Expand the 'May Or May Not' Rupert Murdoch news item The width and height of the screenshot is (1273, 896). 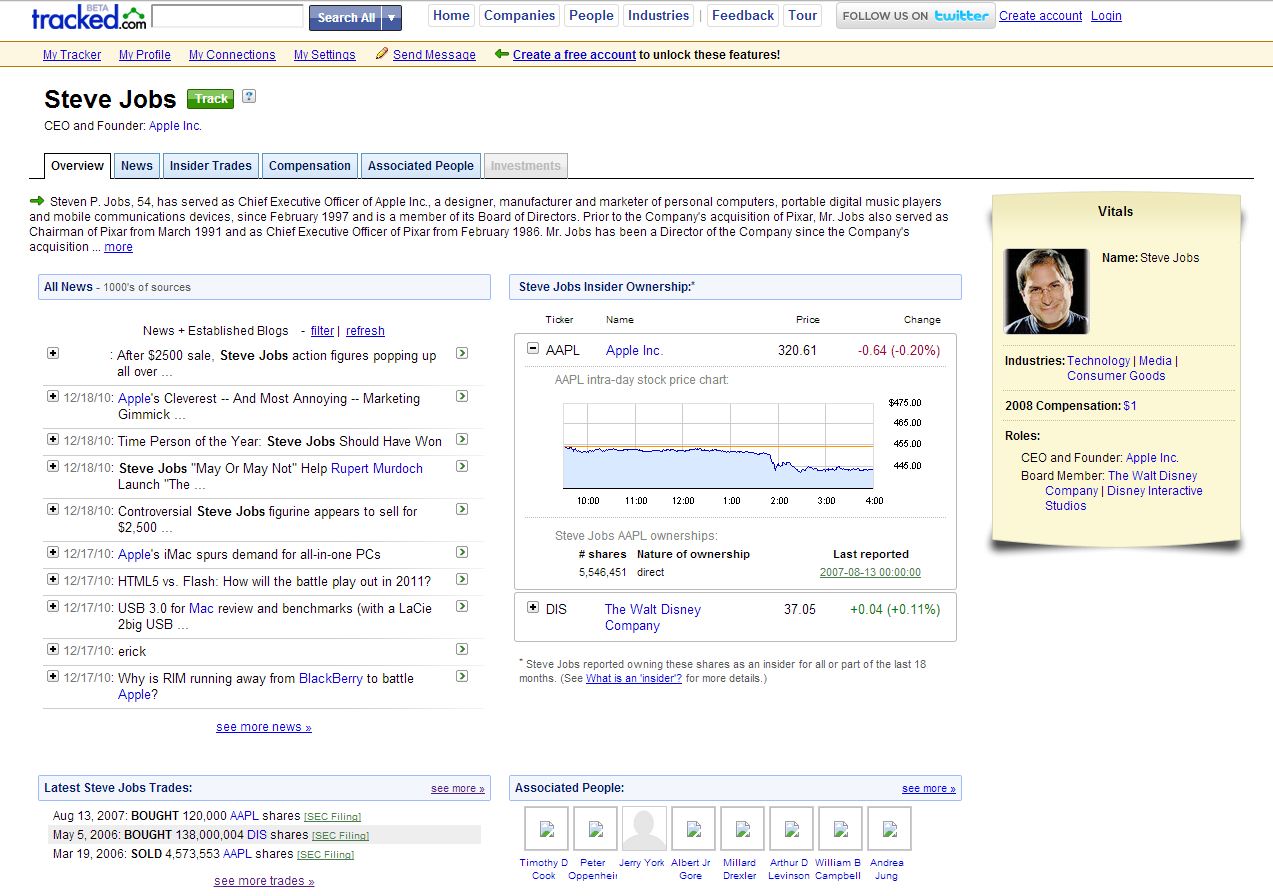point(53,466)
